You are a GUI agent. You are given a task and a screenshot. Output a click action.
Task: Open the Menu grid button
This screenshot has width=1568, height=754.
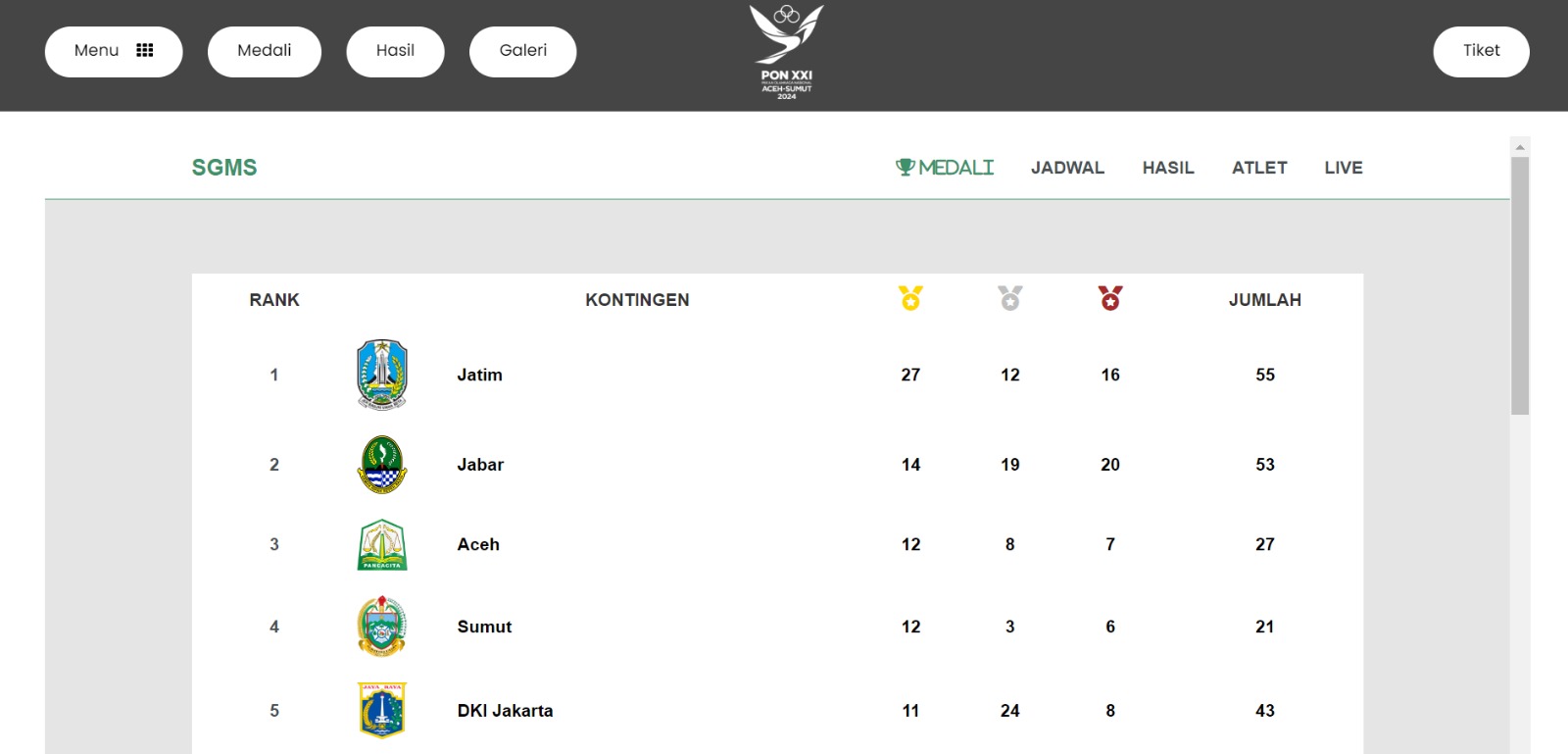114,51
